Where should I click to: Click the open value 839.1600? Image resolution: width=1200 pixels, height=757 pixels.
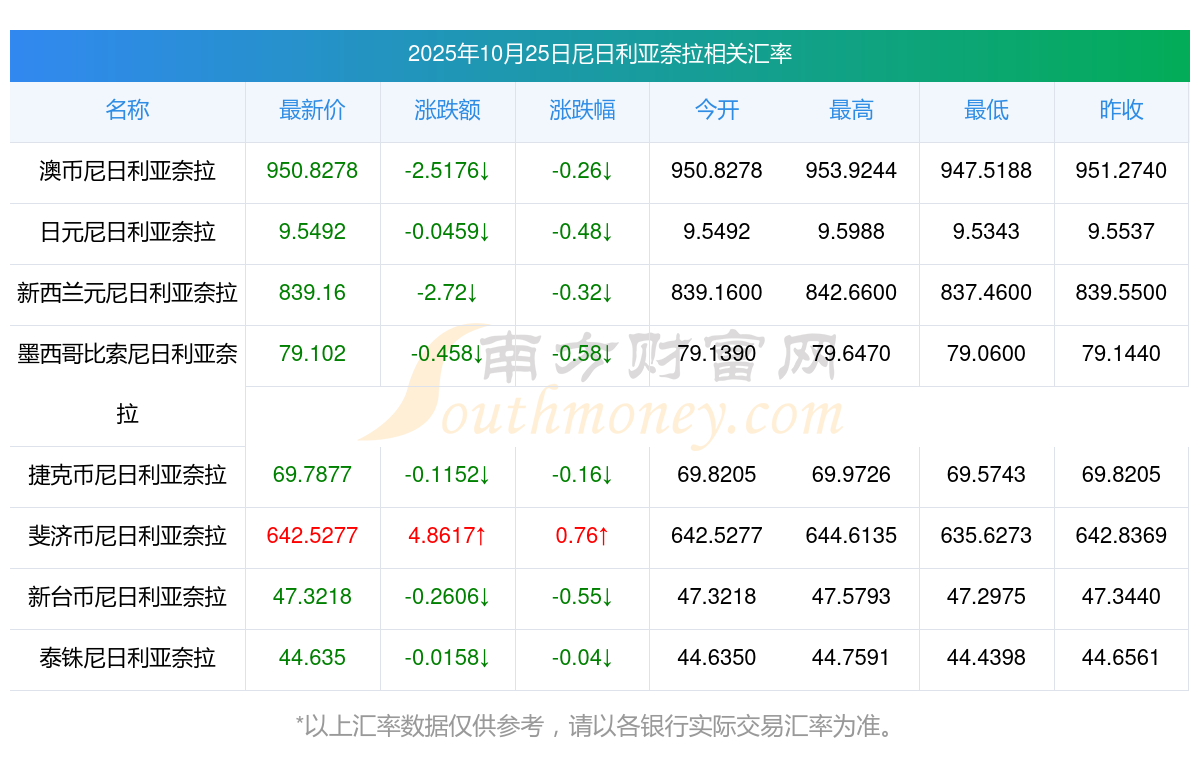point(717,293)
